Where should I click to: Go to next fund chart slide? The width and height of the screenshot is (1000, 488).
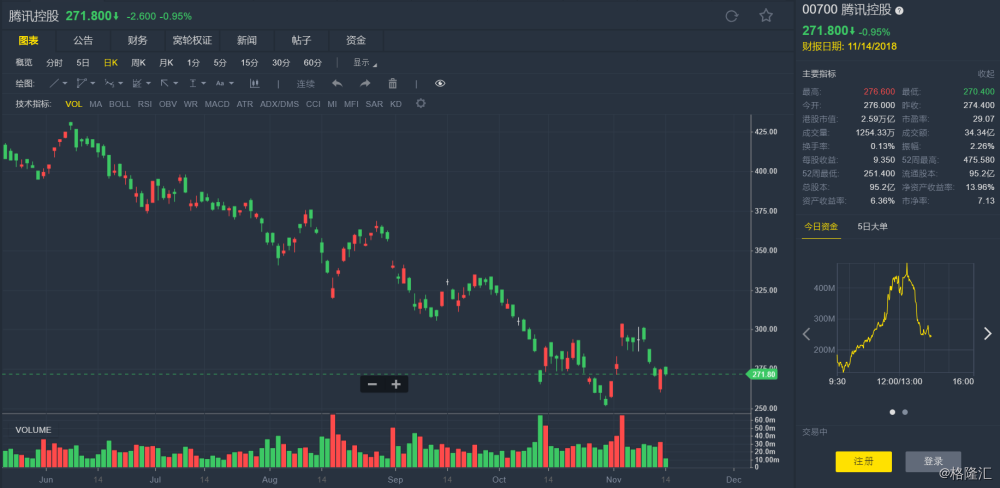[x=988, y=334]
